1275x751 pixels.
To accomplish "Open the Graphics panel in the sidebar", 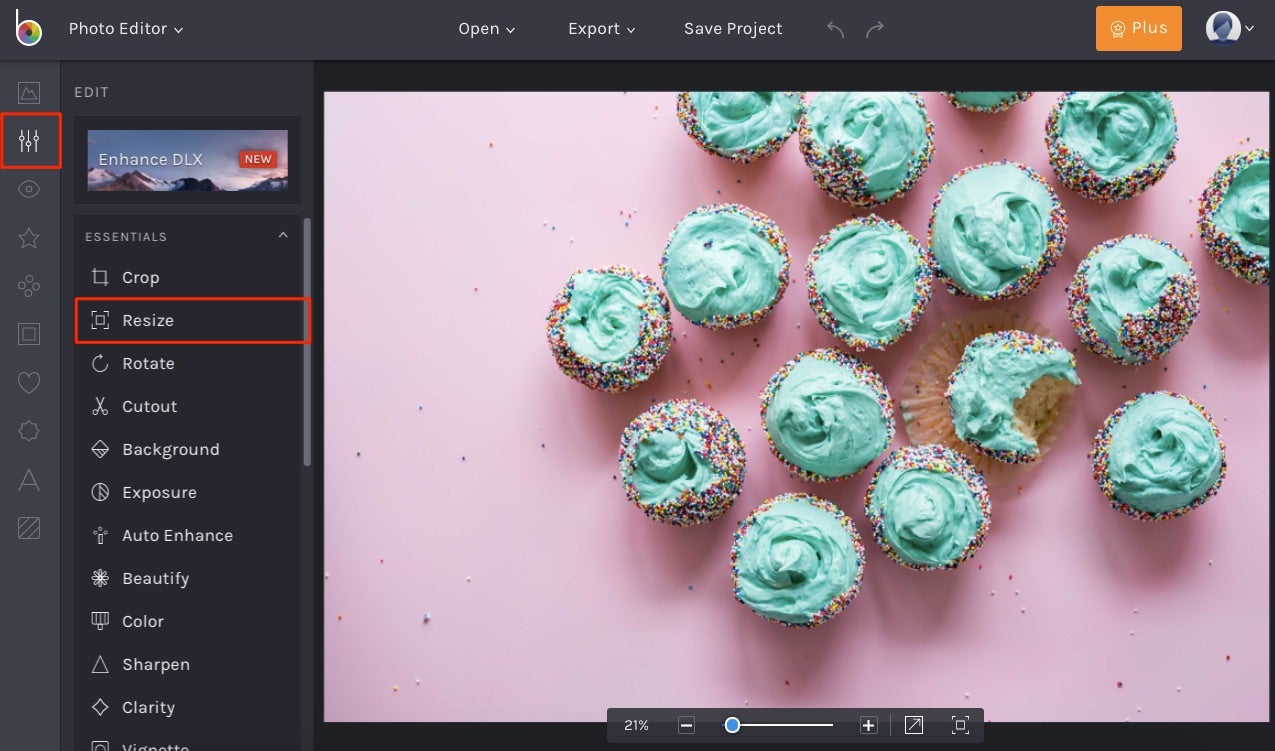I will click(29, 285).
